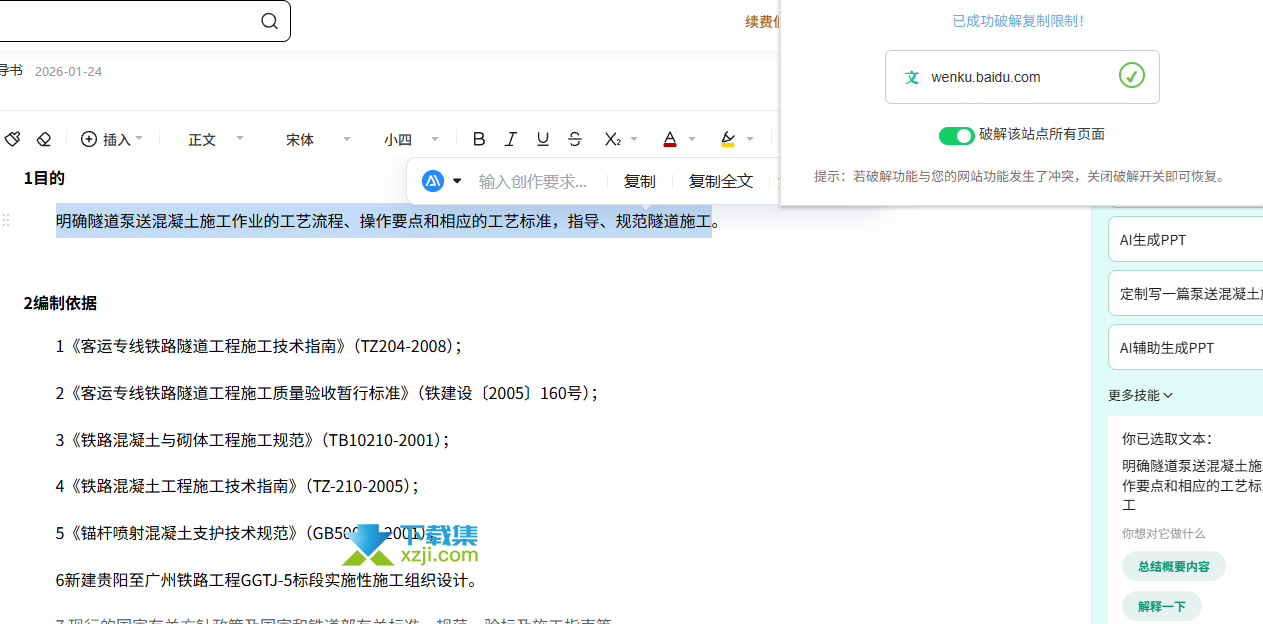
Task: Click the 提示 hint text in popup
Action: [1020, 176]
